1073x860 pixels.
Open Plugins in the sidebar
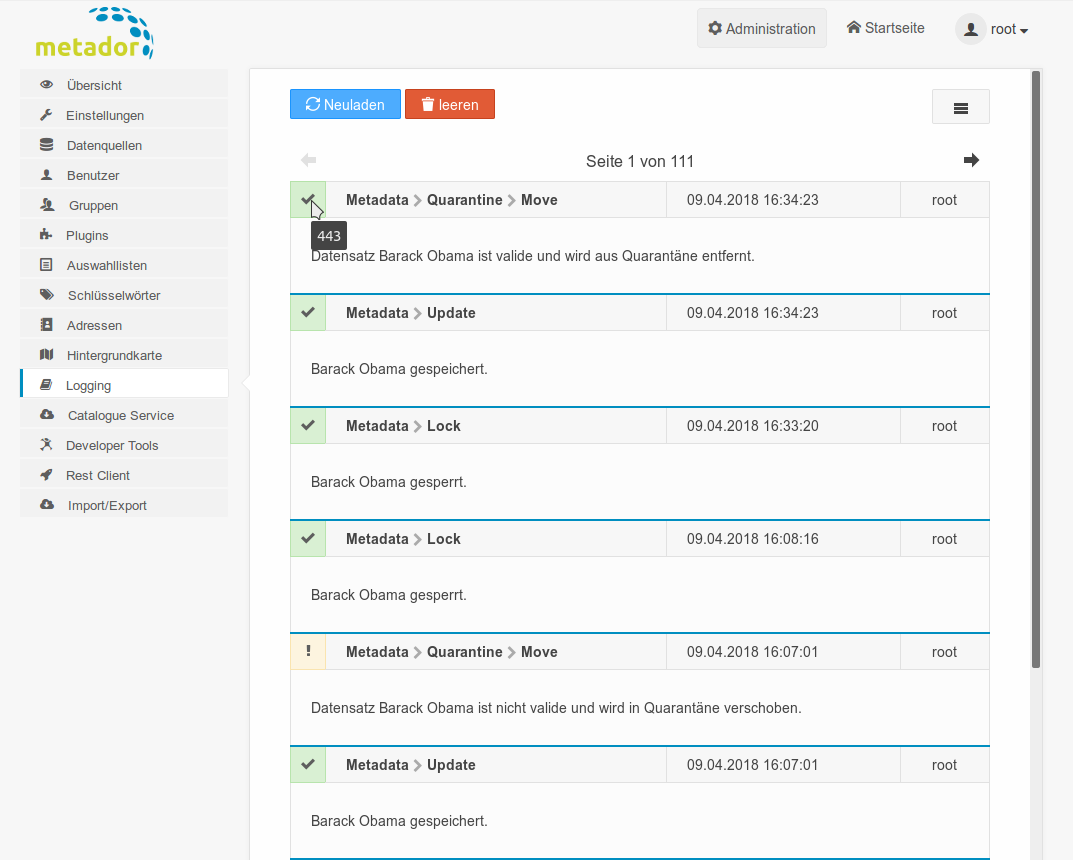125,235
